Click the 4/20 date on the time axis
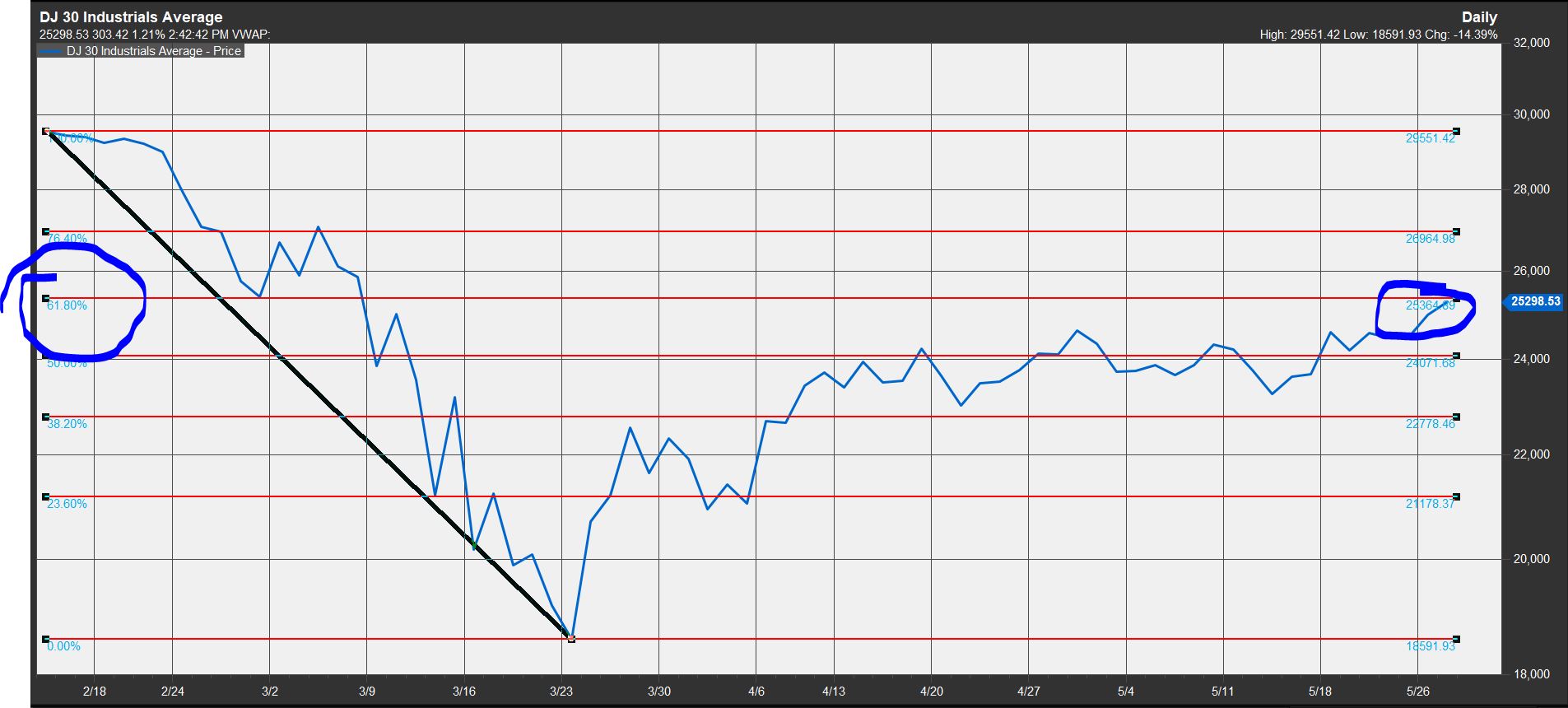 tap(931, 692)
